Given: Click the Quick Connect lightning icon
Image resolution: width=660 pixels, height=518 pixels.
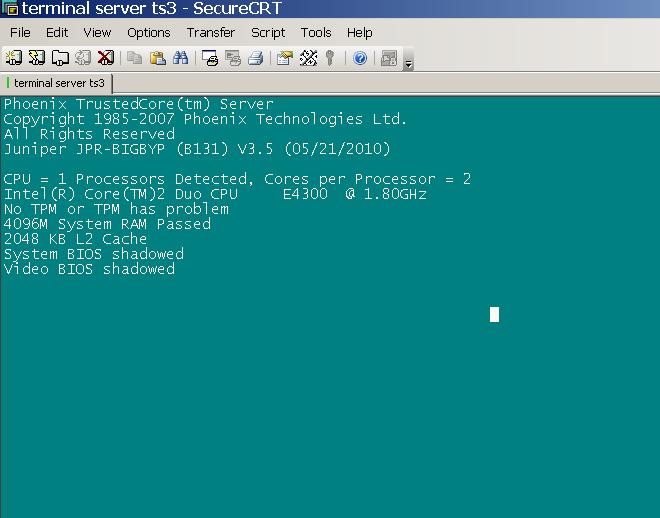Looking at the screenshot, I should tap(37, 58).
